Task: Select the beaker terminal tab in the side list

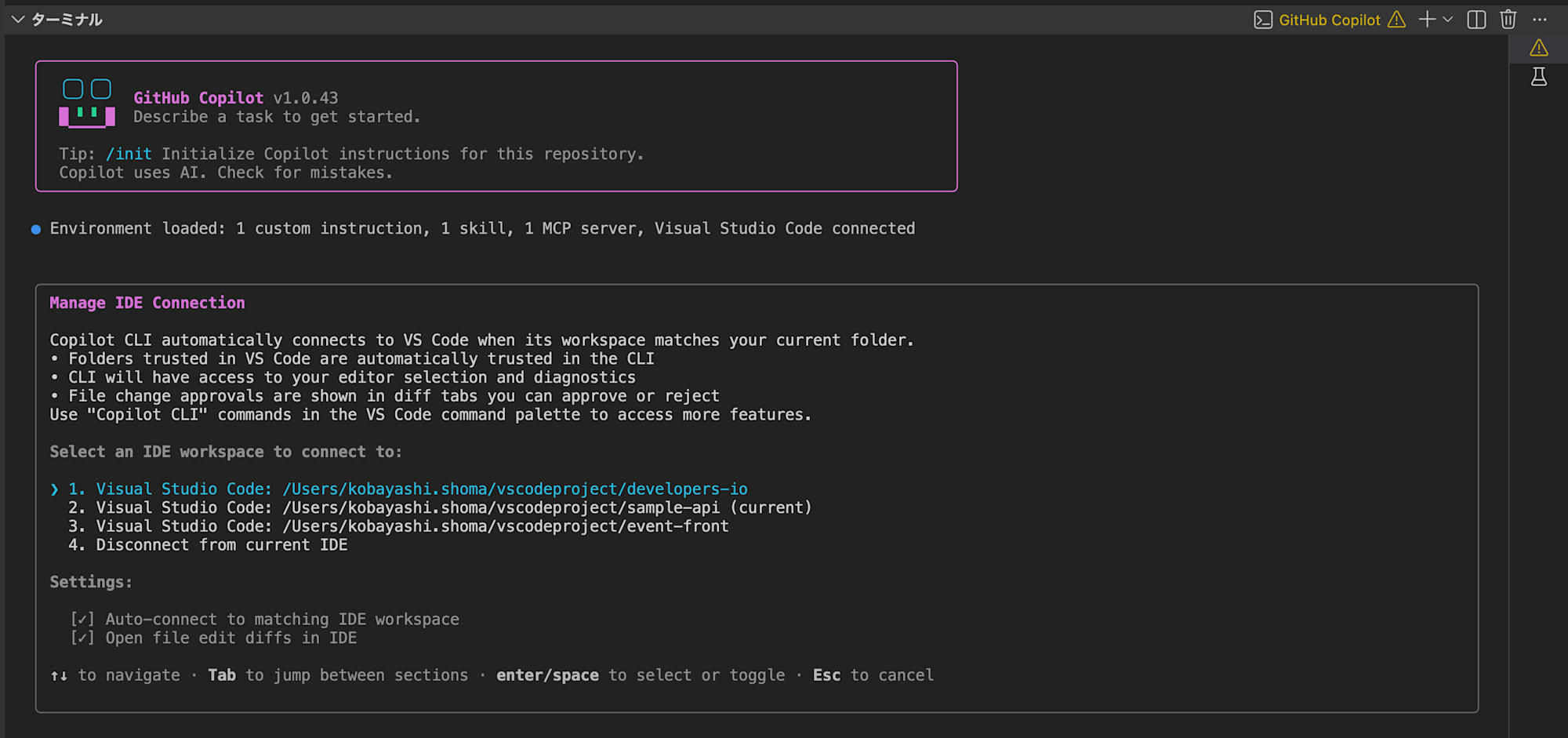Action: tap(1539, 77)
